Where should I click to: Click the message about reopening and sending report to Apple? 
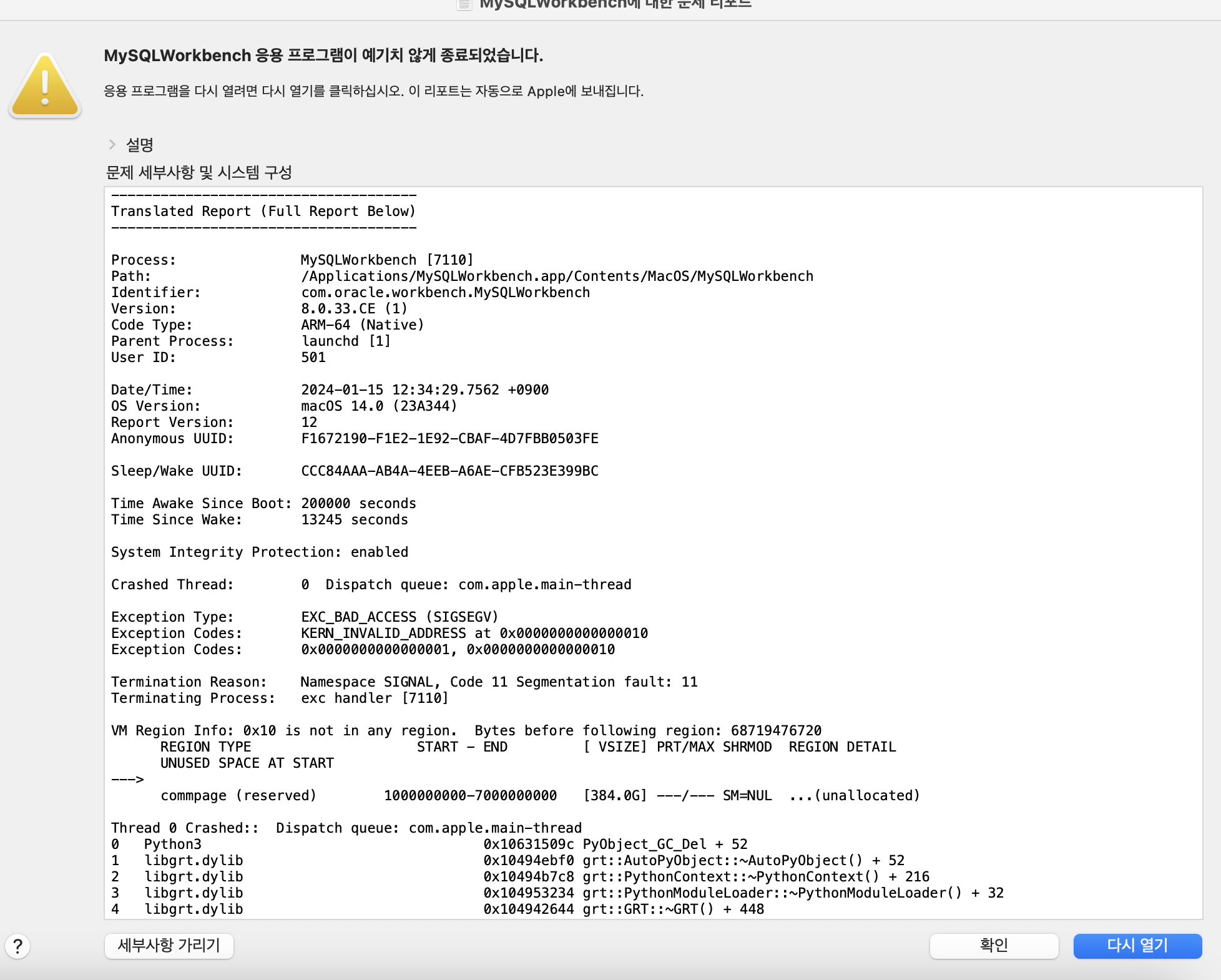point(373,91)
